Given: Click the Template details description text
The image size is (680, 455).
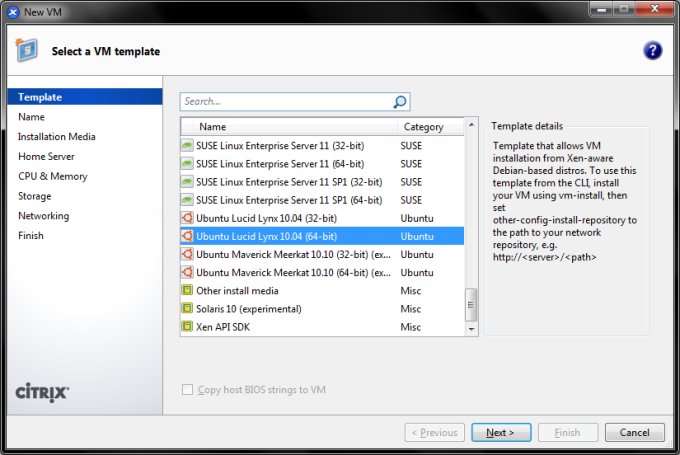Looking at the screenshot, I should 565,201.
